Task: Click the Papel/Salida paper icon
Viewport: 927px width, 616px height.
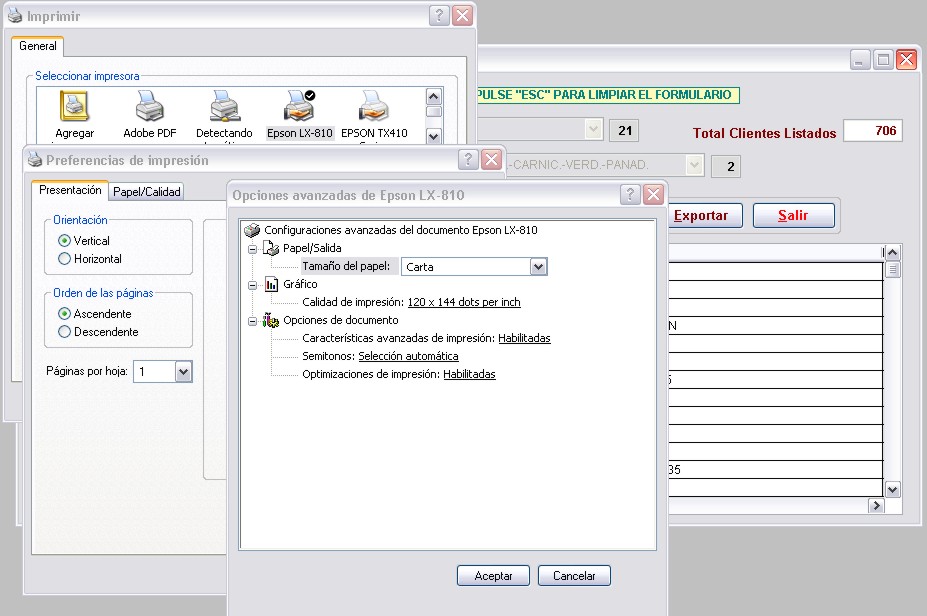Action: click(x=271, y=248)
